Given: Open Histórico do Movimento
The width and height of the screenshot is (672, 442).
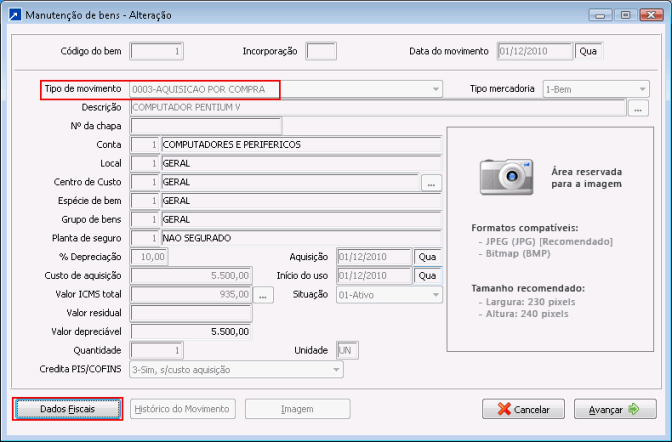Looking at the screenshot, I should click(183, 409).
